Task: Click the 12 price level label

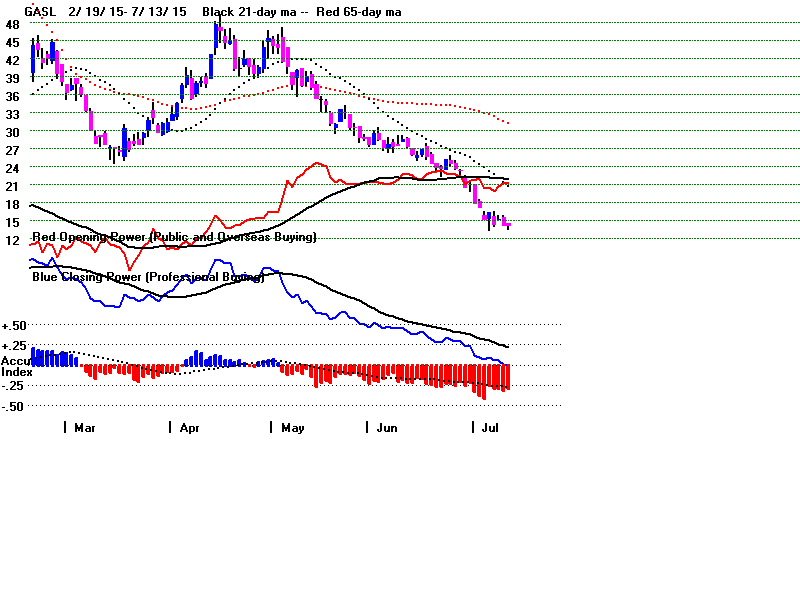Action: (11, 240)
